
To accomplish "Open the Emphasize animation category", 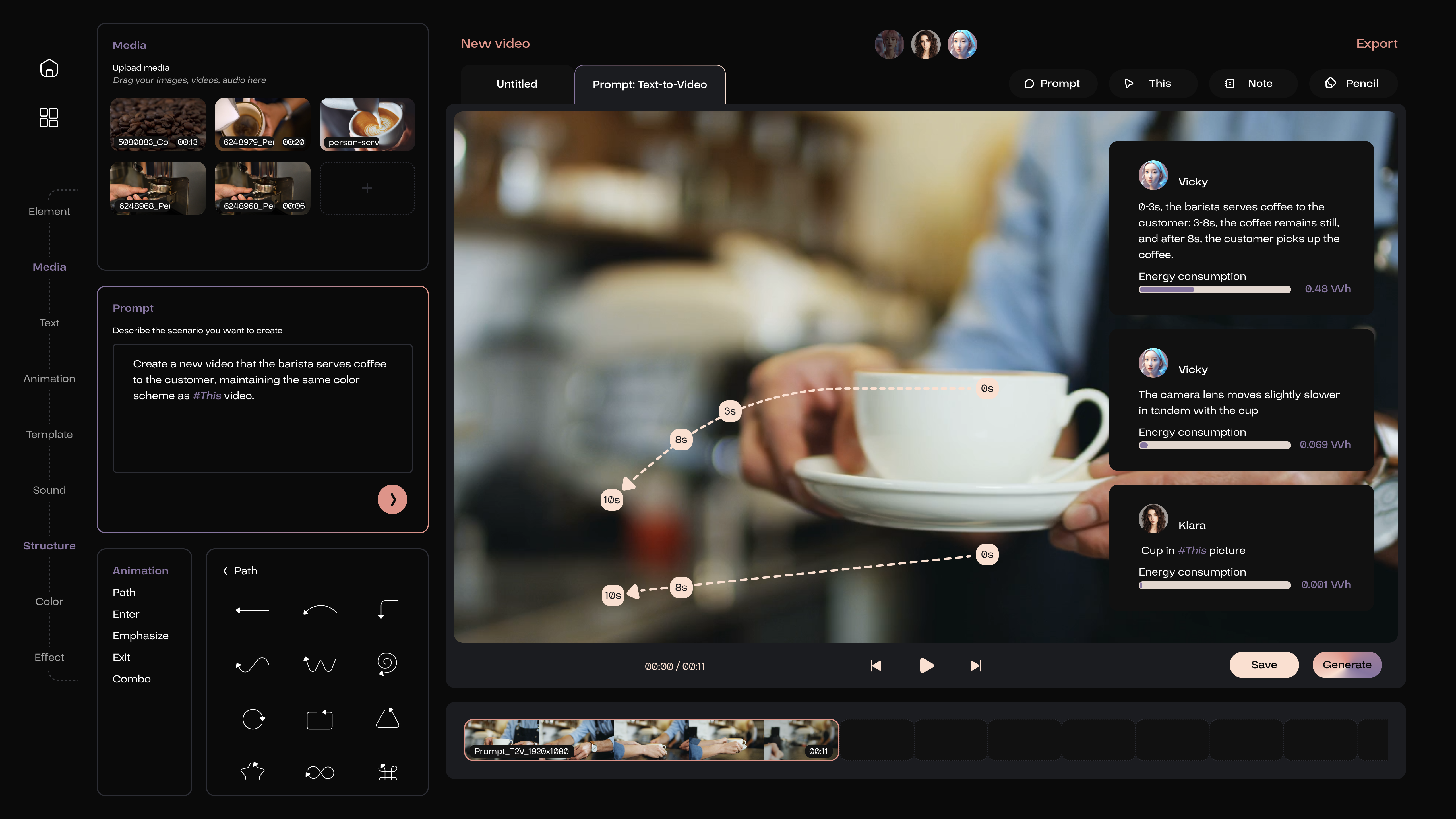I will click(x=140, y=635).
